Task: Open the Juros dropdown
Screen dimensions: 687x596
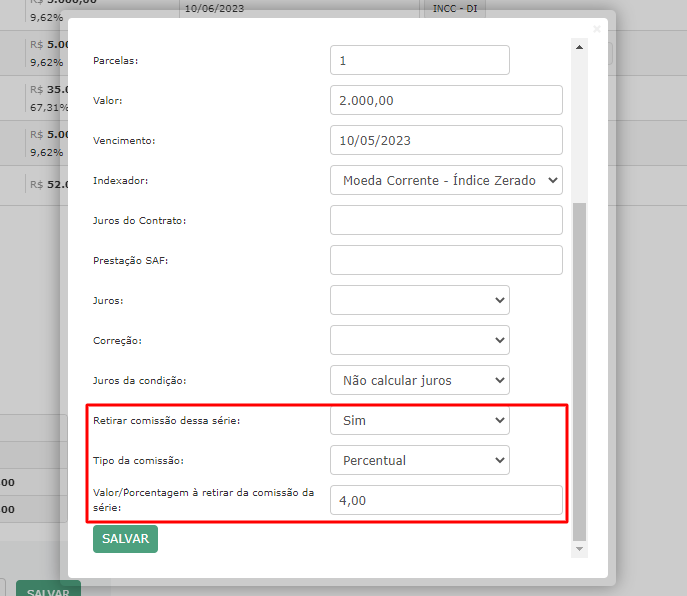Action: click(420, 300)
